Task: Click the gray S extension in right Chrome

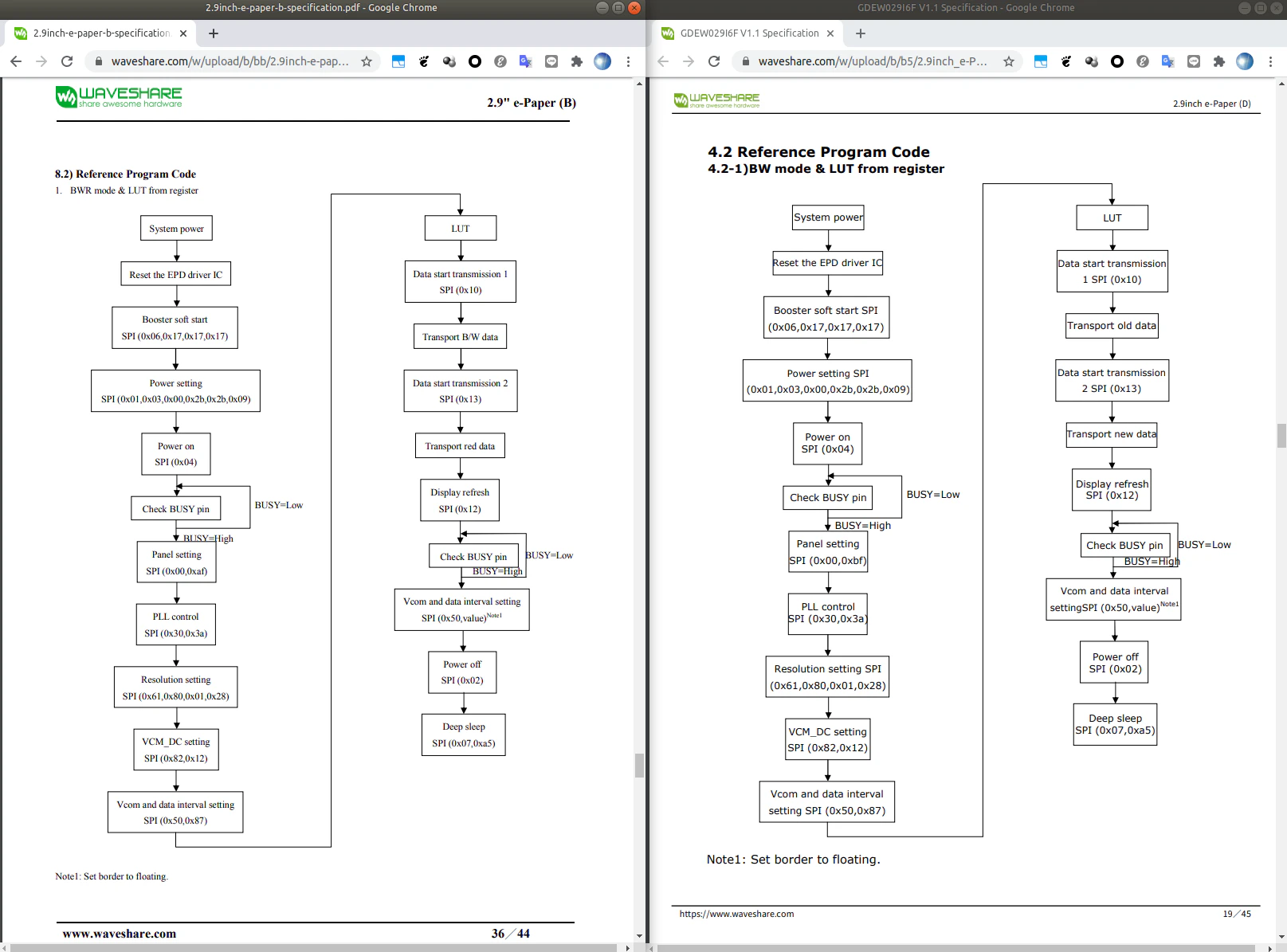Action: pos(1143,61)
